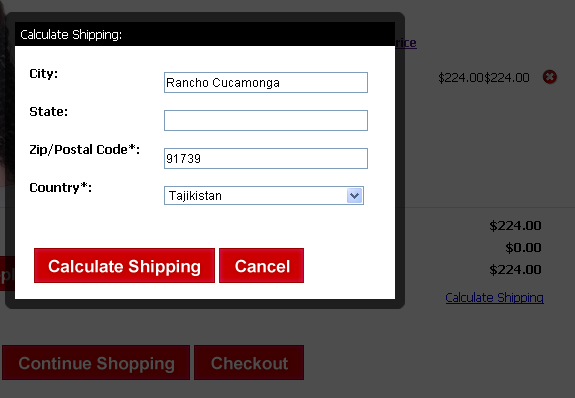
Task: Click the Calculate Shipping dialog title bar
Action: tap(205, 34)
